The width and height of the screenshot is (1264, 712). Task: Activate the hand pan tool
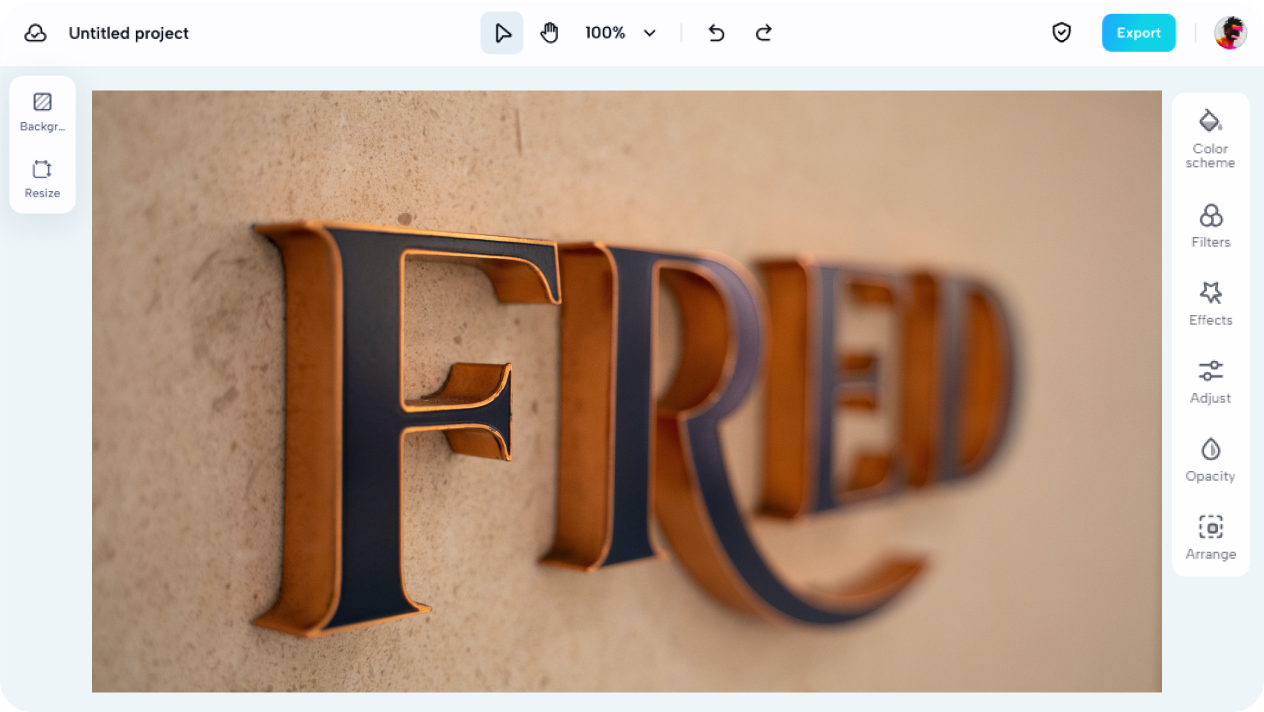(x=549, y=33)
